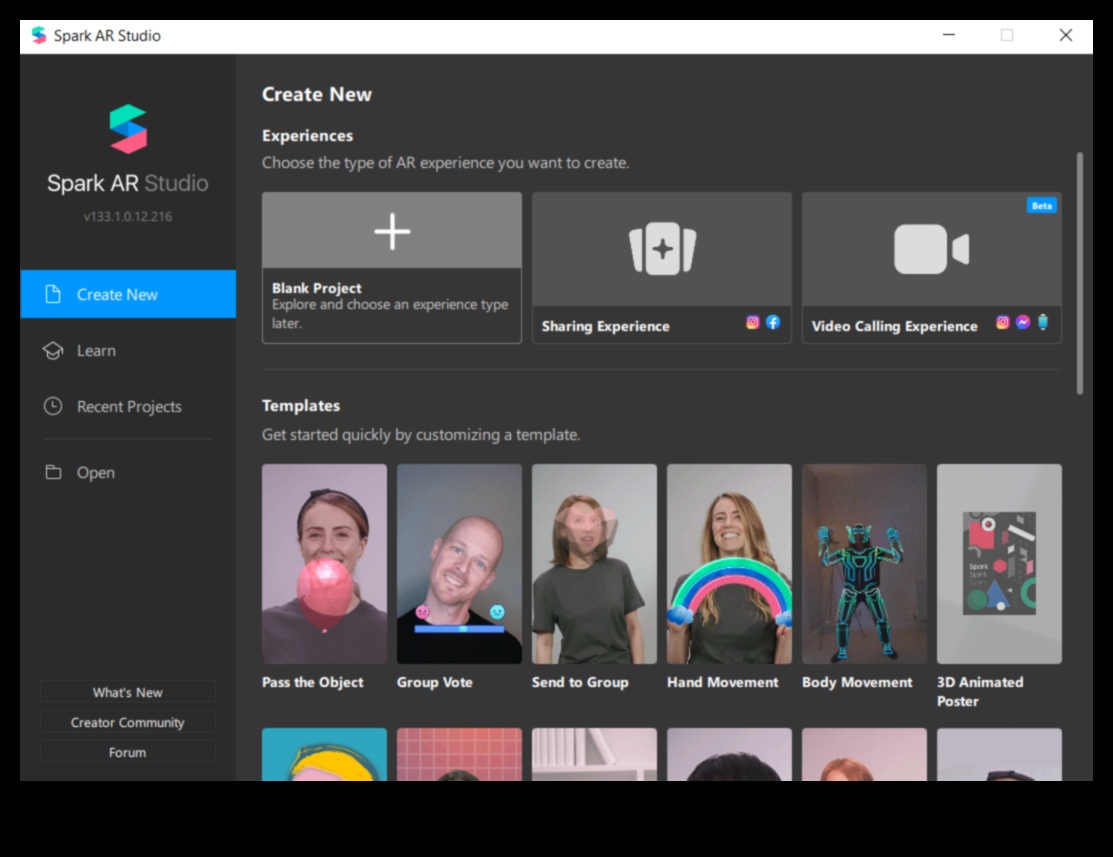This screenshot has height=857, width=1113.
Task: Click the Spark AR Studio sidebar logo
Action: coord(128,129)
